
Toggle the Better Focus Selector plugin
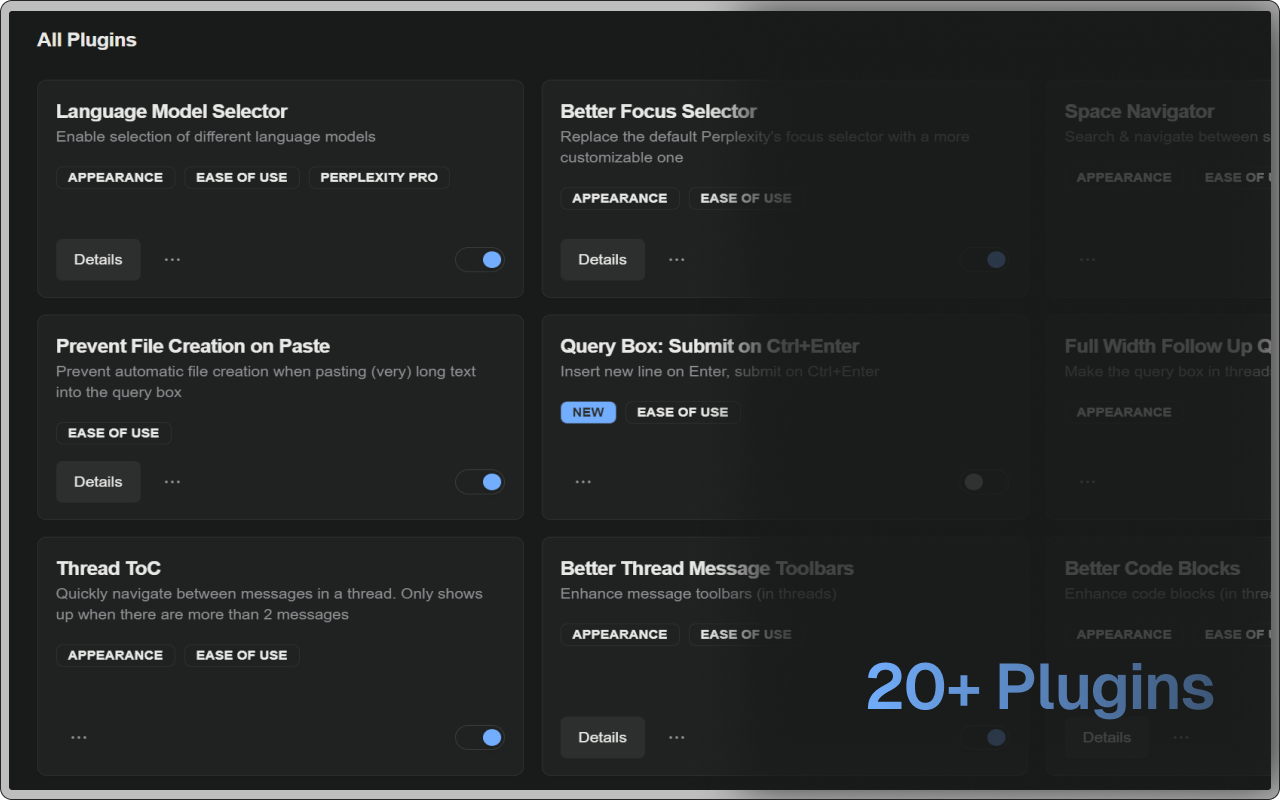coord(985,260)
